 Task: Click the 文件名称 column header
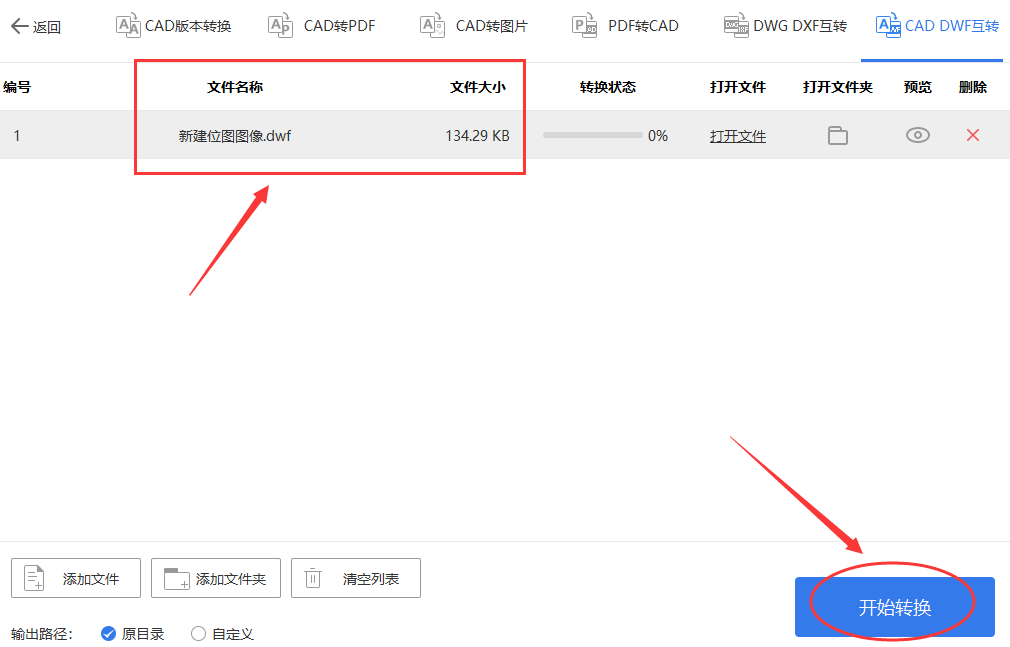pyautogui.click(x=234, y=87)
